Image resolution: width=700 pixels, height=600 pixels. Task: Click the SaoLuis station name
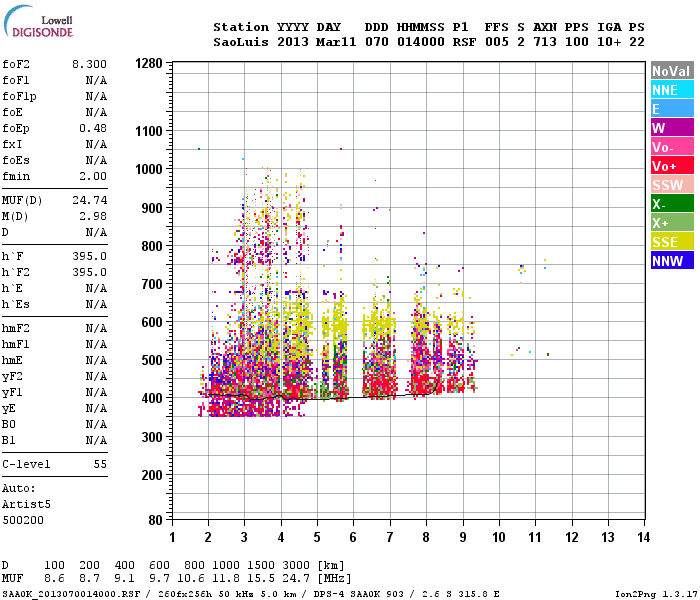tap(241, 42)
